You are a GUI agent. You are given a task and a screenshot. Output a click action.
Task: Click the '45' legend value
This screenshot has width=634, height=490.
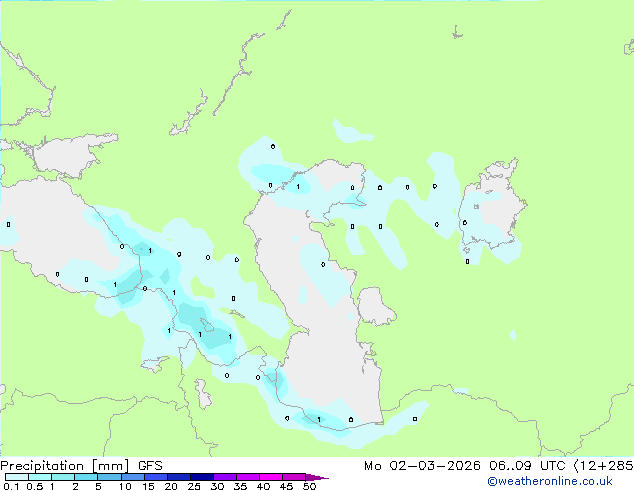click(x=286, y=486)
